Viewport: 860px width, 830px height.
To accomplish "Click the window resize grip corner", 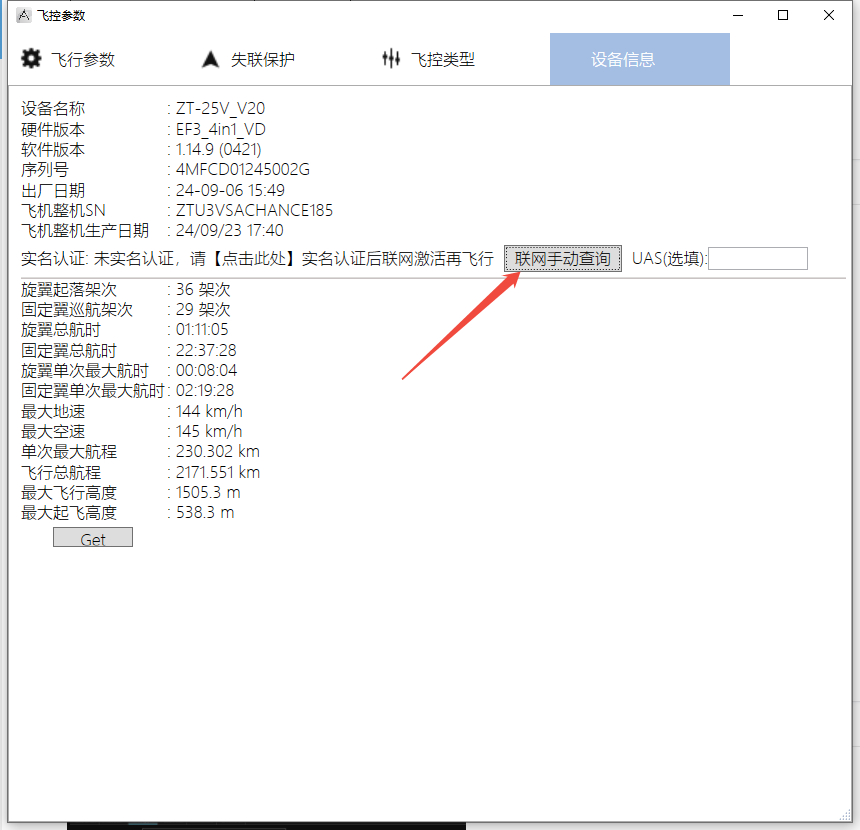I will tap(845, 816).
